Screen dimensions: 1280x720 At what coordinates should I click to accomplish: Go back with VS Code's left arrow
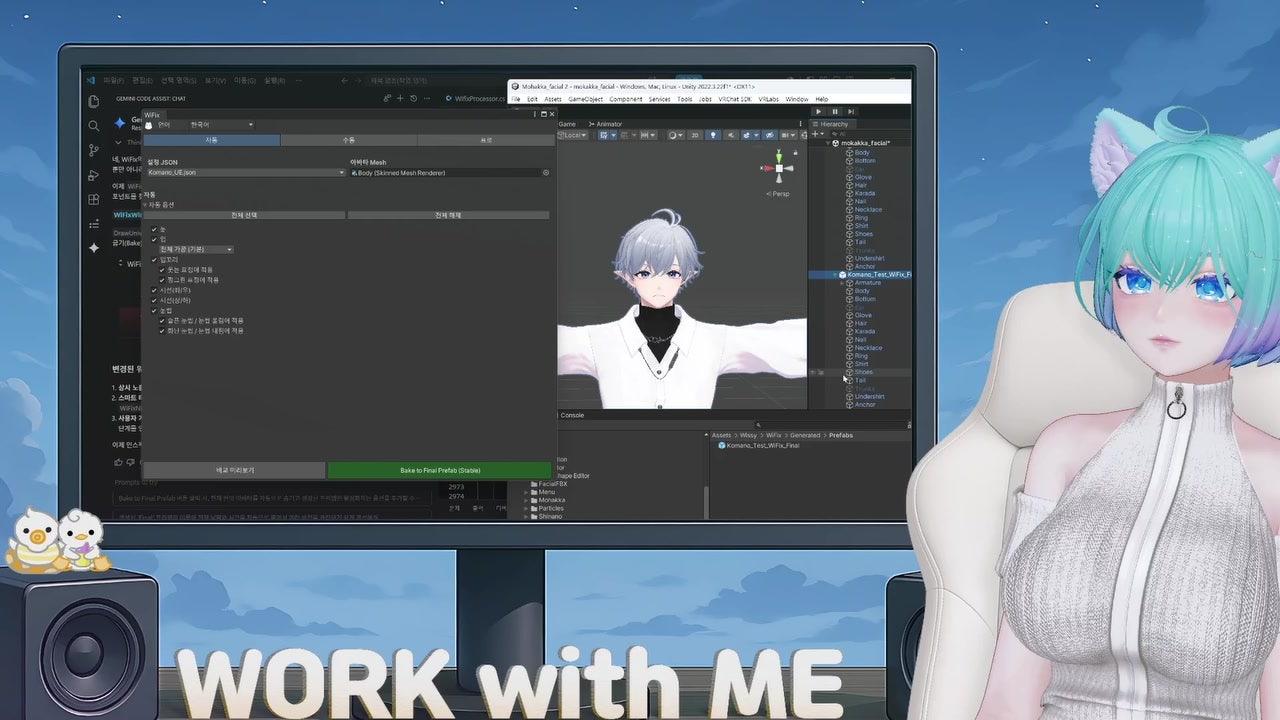pyautogui.click(x=344, y=81)
